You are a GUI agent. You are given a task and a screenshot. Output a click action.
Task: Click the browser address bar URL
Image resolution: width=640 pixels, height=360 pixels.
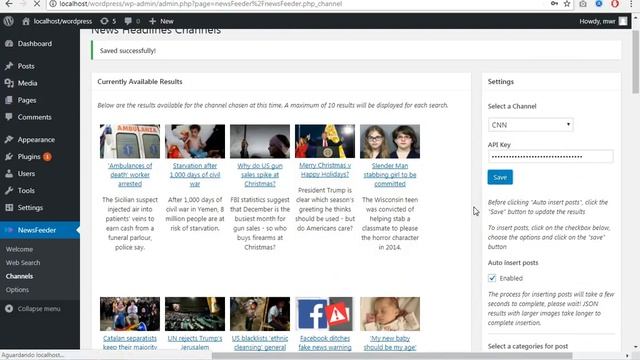pyautogui.click(x=201, y=4)
